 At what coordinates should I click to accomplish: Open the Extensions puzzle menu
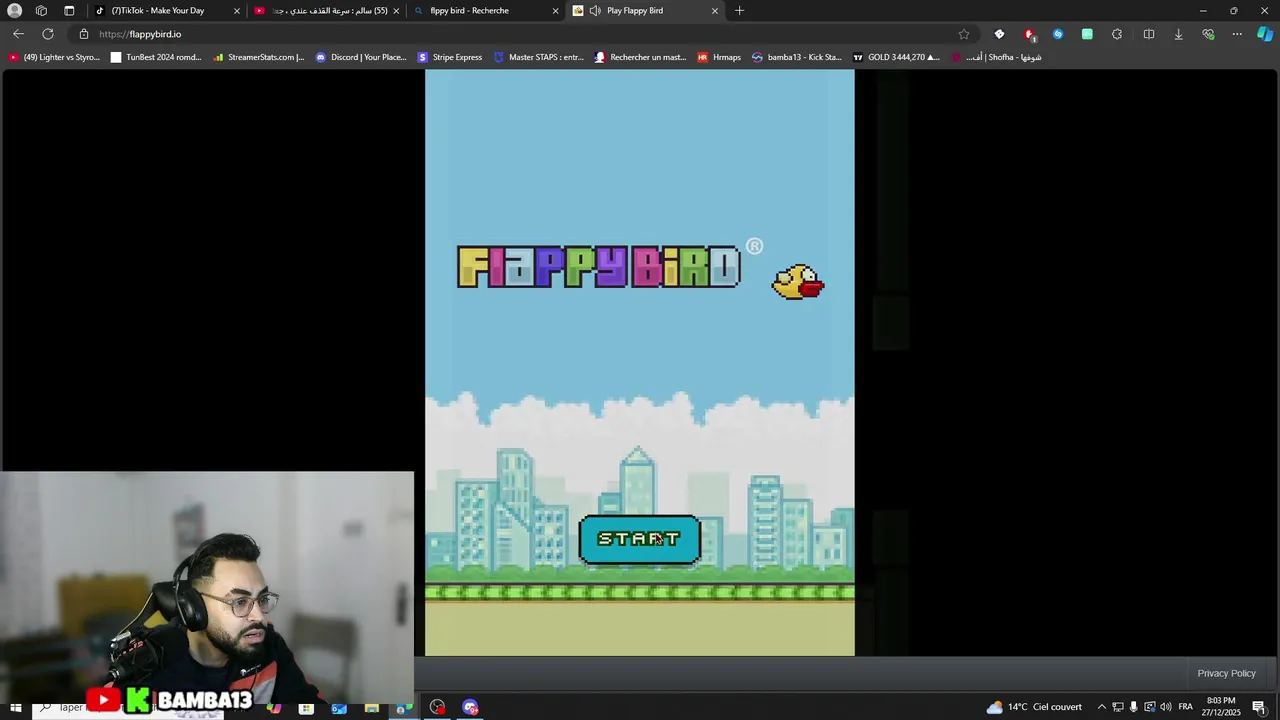[1117, 34]
